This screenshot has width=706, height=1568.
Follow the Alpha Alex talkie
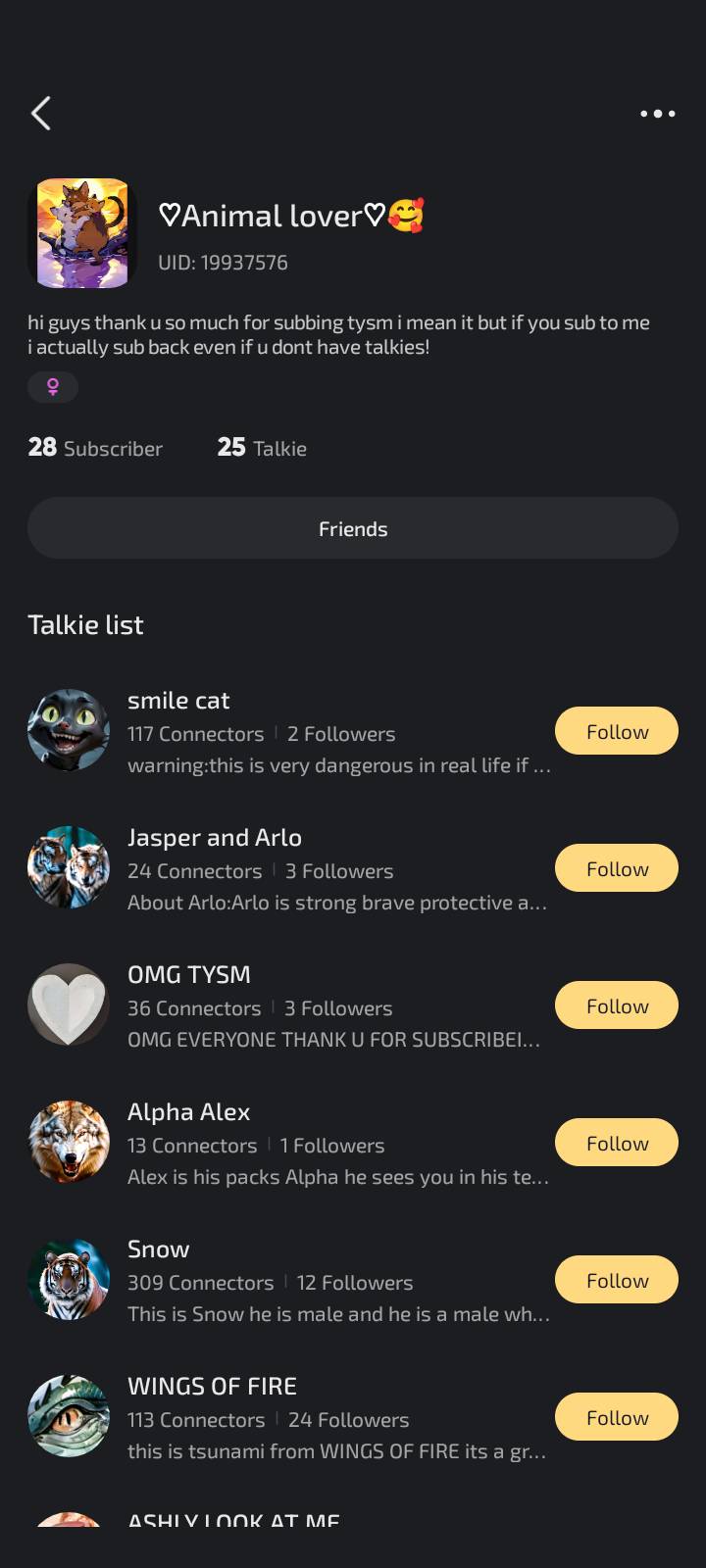point(617,1143)
